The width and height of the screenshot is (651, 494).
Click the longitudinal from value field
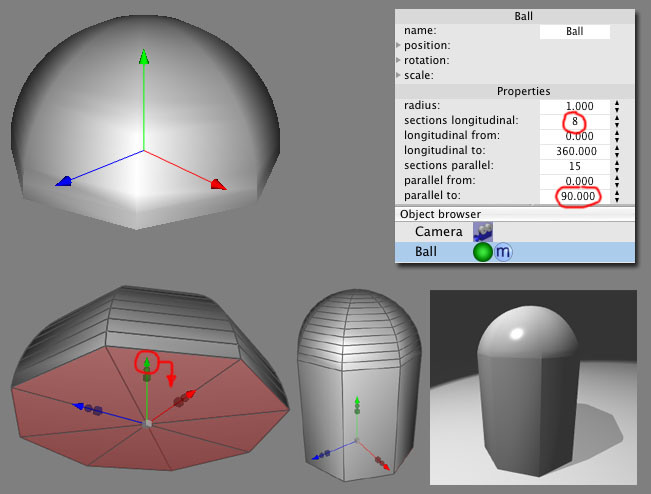point(575,136)
